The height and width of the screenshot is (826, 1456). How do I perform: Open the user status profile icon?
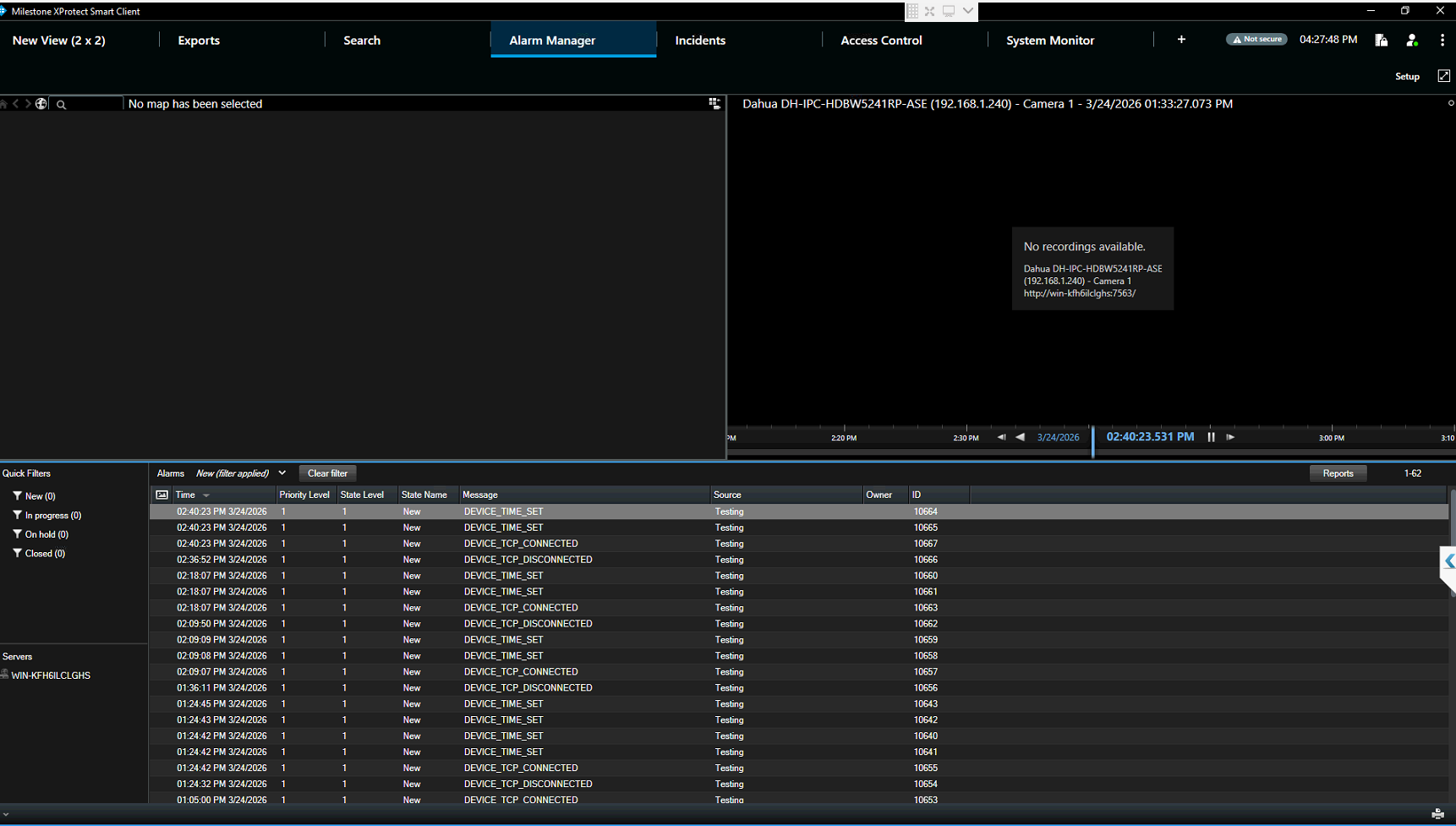pyautogui.click(x=1411, y=40)
